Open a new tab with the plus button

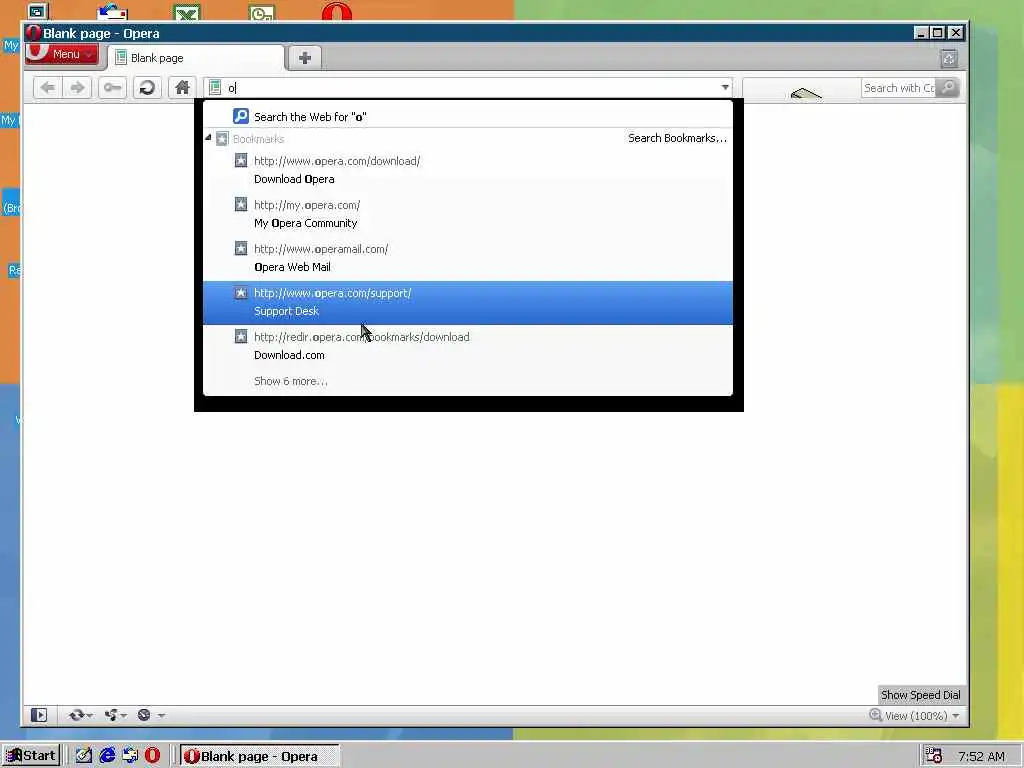(x=304, y=57)
